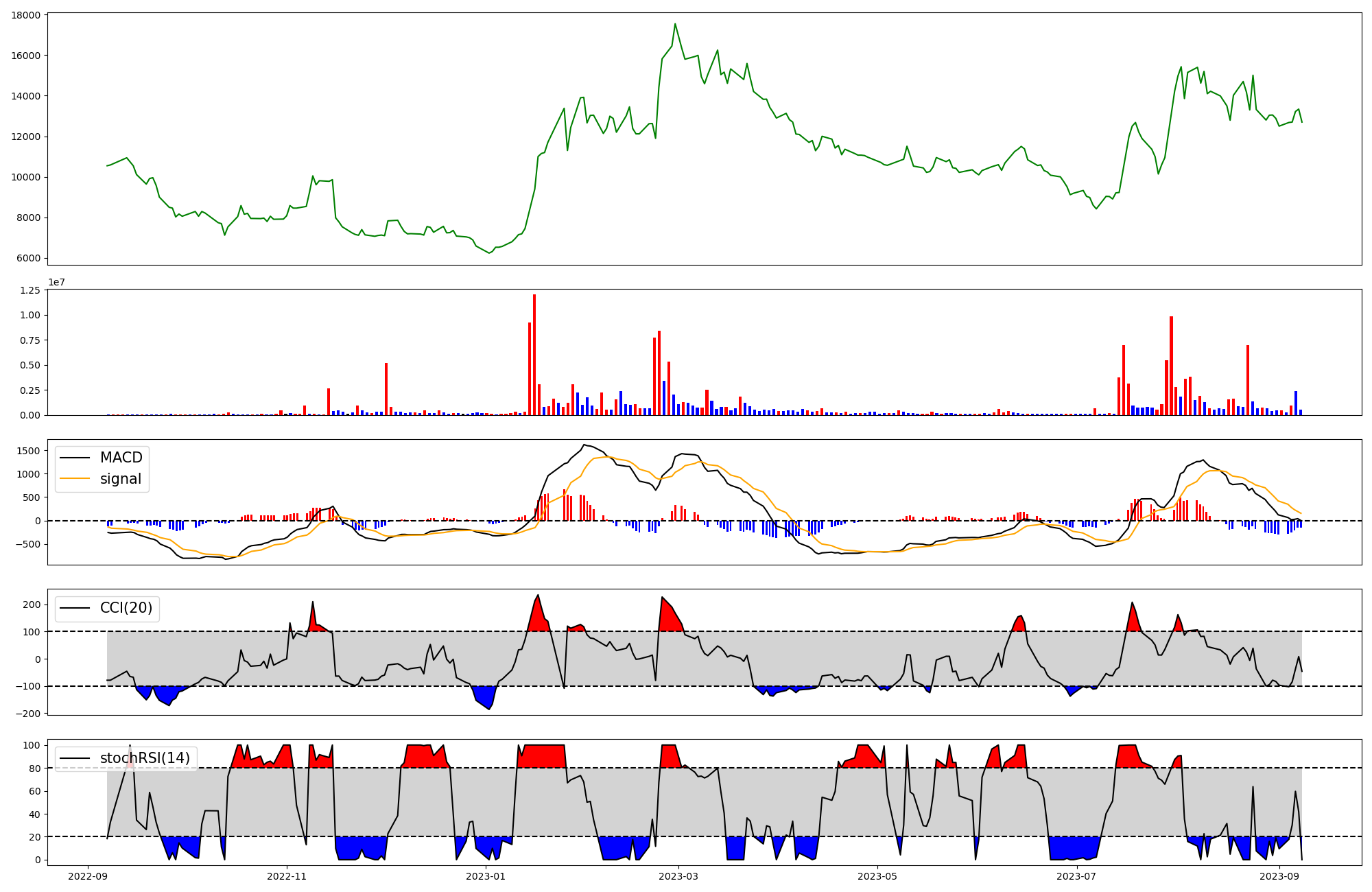Image resolution: width=1372 pixels, height=892 pixels.
Task: Click the -200 tick on the CCI axis
Action: pos(27,714)
